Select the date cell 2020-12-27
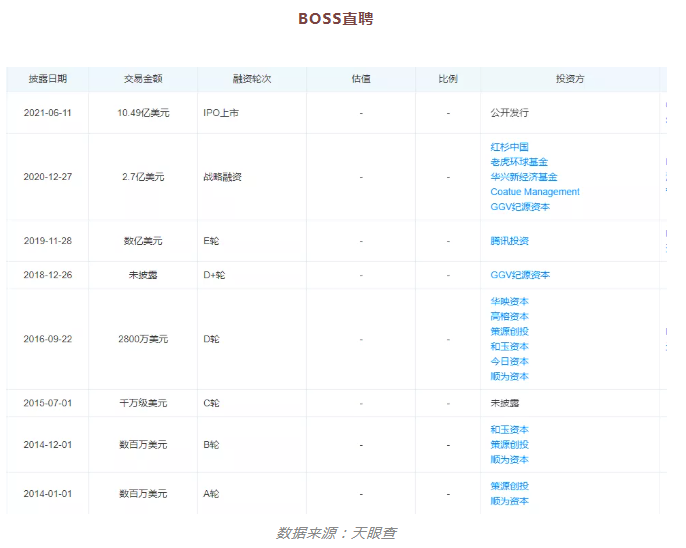This screenshot has height=548, width=686. (x=48, y=177)
